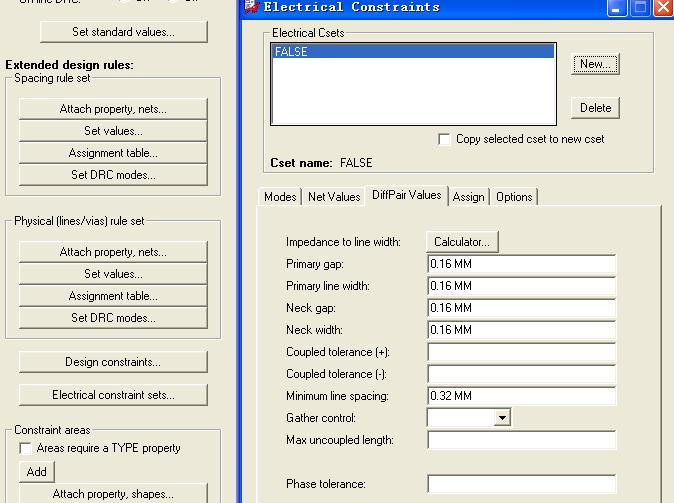Open Assignment table... under Spacing rule set
The height and width of the screenshot is (503, 674).
pyautogui.click(x=113, y=153)
